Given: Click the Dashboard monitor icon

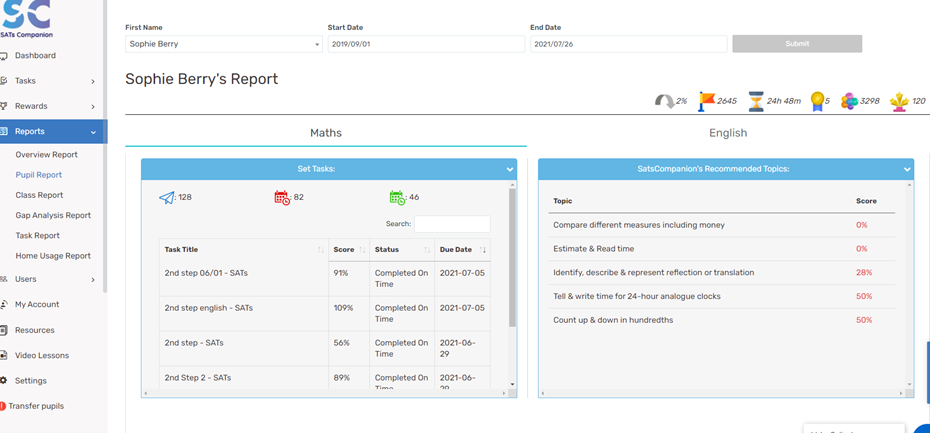Looking at the screenshot, I should coord(3,56).
